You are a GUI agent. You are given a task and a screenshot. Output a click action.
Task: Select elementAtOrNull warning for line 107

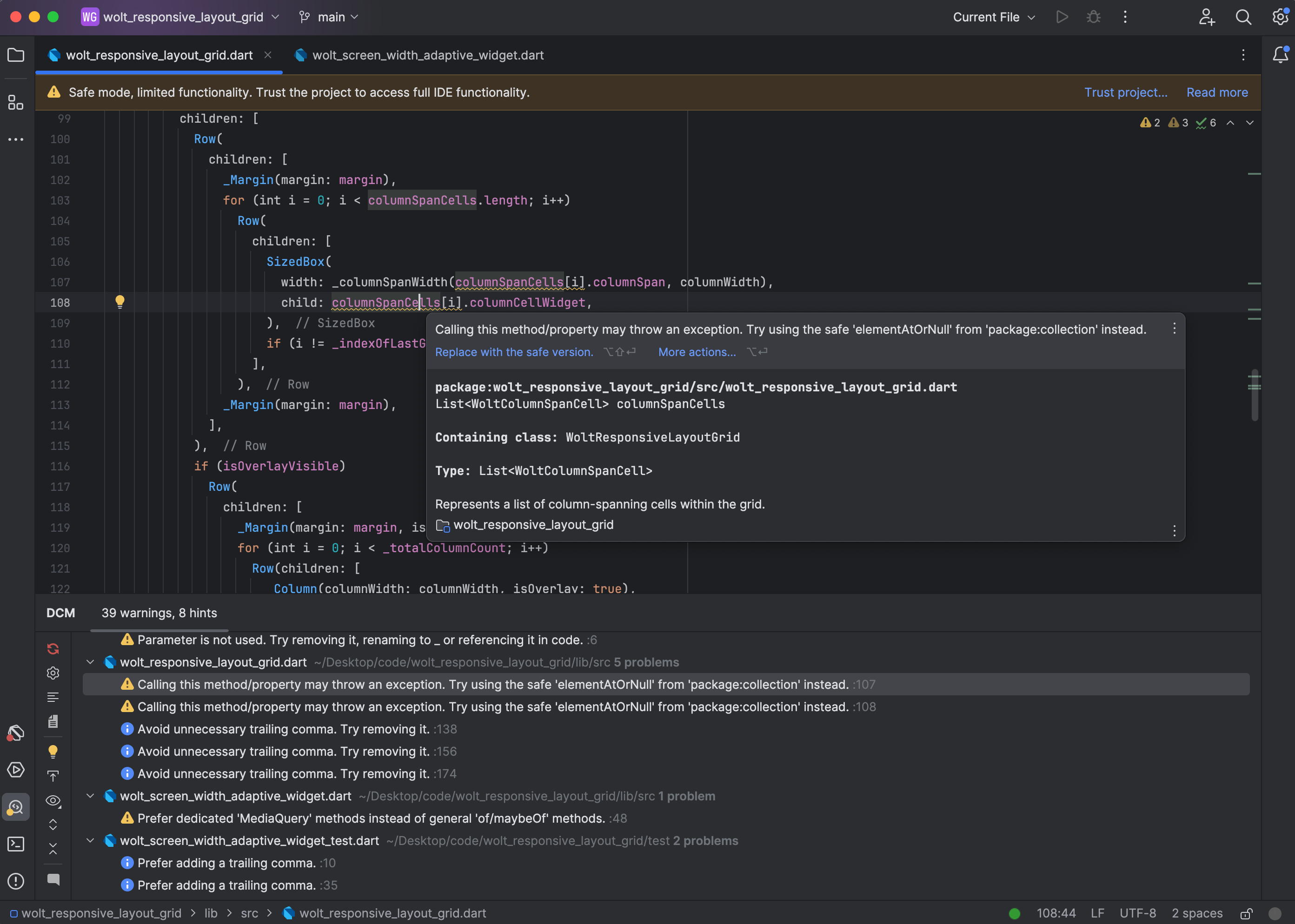[666, 684]
